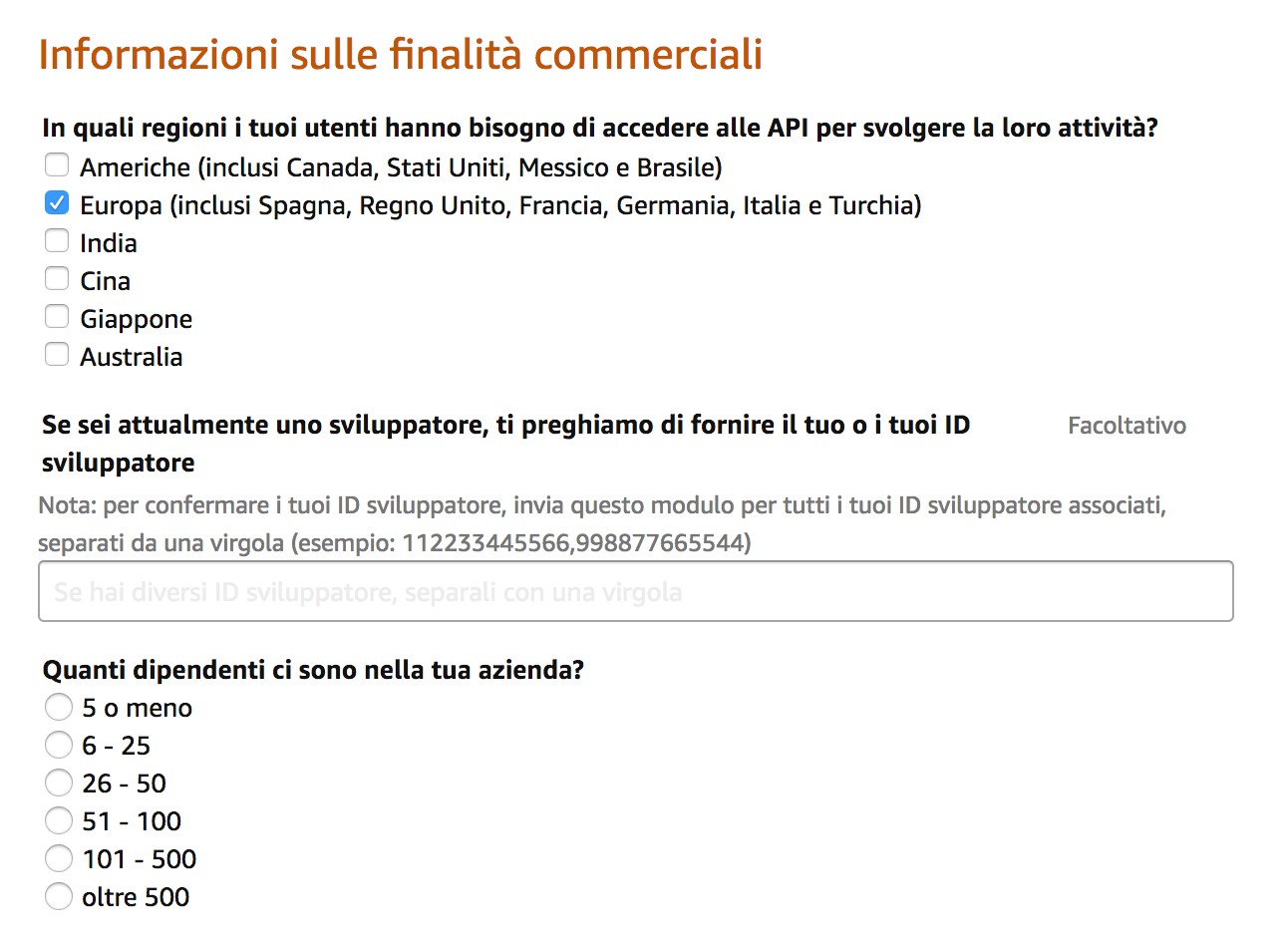Pick the oltre 500 radio button
1288x945 pixels.
click(x=59, y=896)
